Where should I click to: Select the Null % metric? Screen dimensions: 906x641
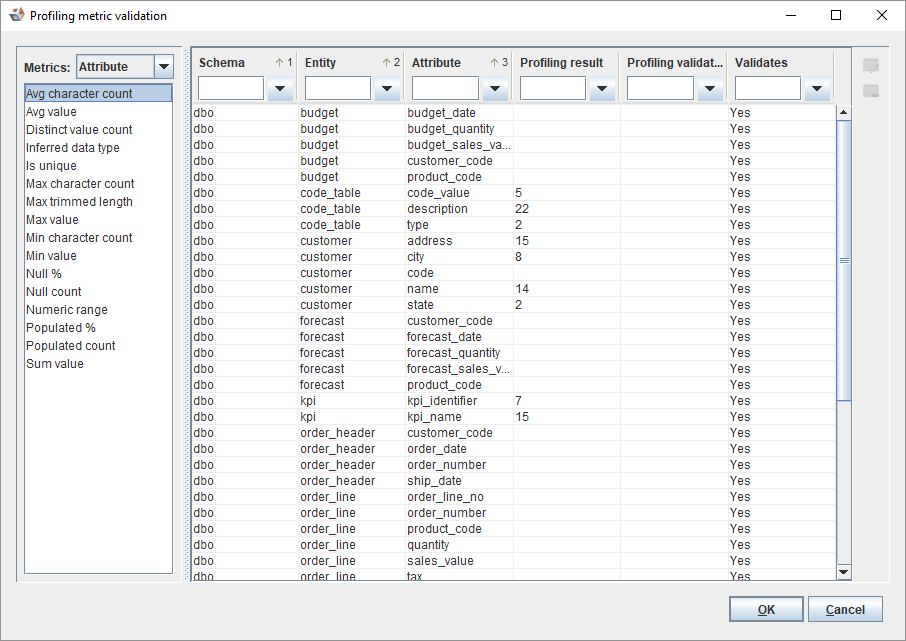(98, 273)
